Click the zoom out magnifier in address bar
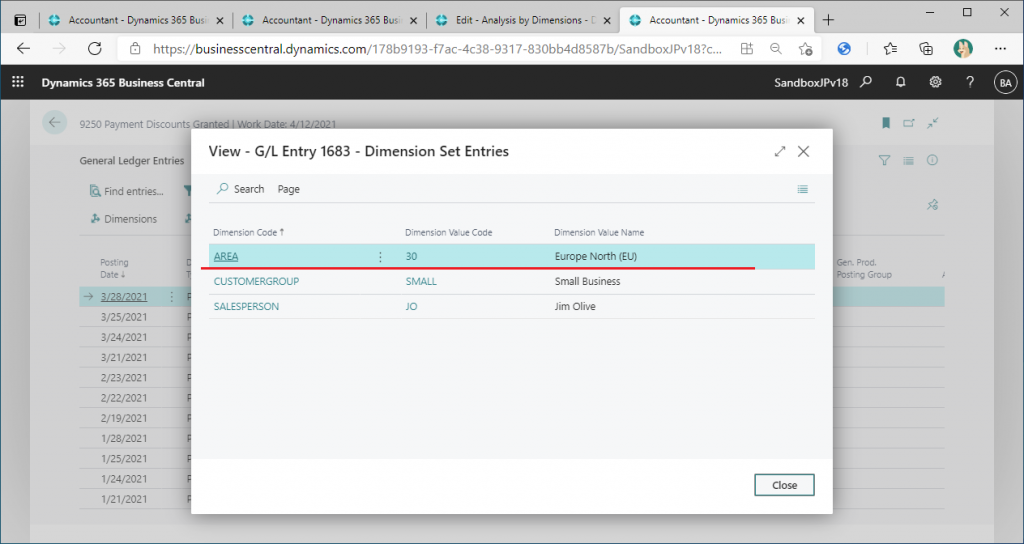 pyautogui.click(x=776, y=48)
